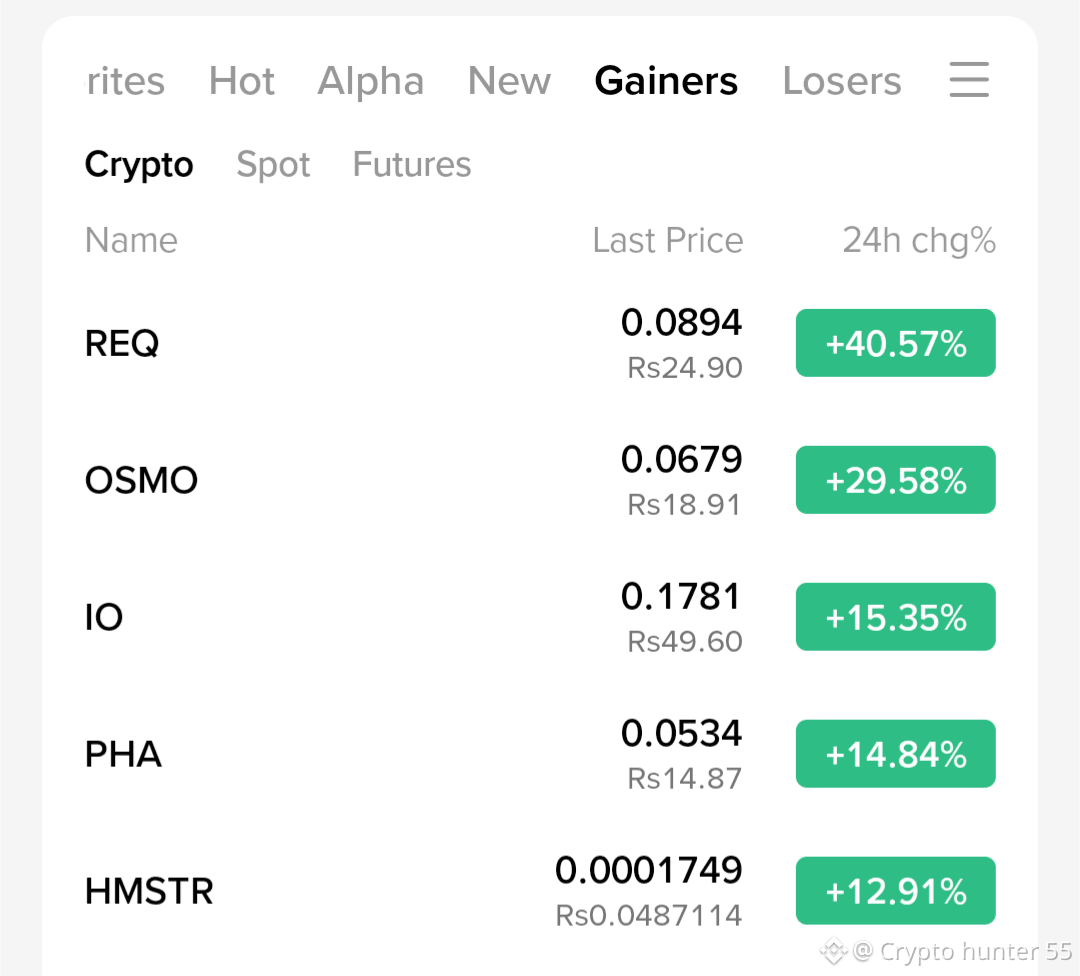The image size is (1080, 976).
Task: Go to the partially visible Favorites tab
Action: [x=126, y=81]
